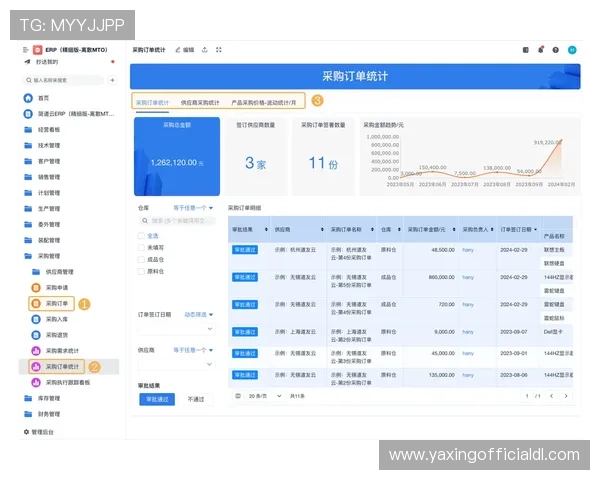The height and width of the screenshot is (480, 600).
Task: Collapse the sidebar with the menu icon
Action: 26,50
